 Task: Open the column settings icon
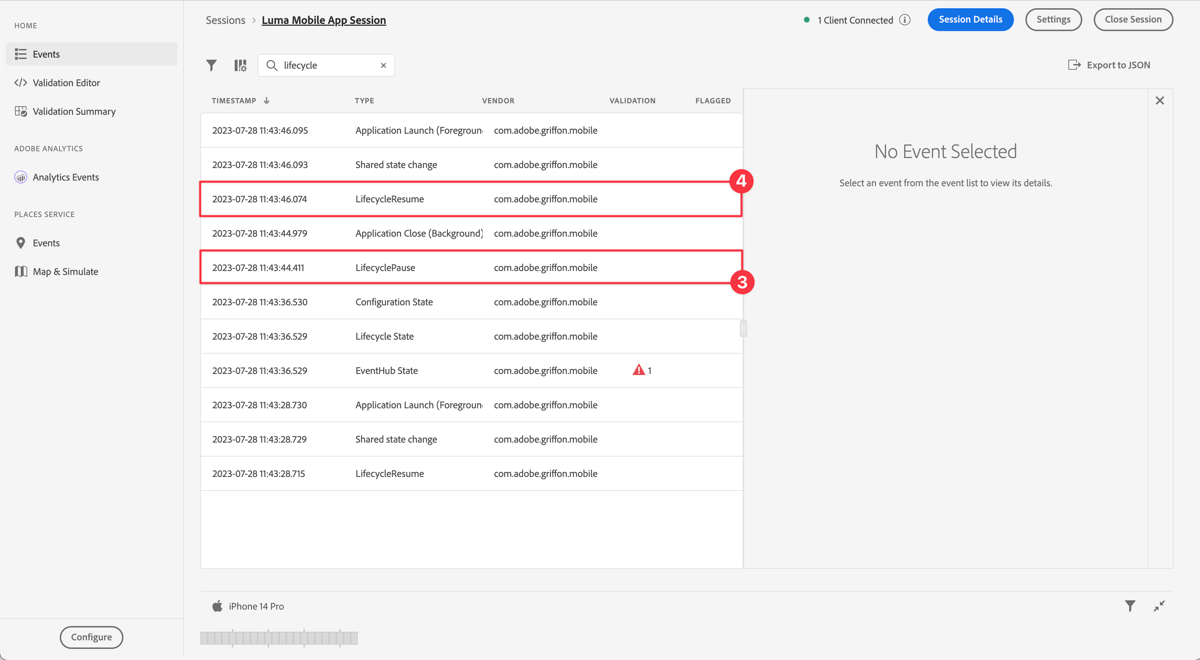click(240, 65)
